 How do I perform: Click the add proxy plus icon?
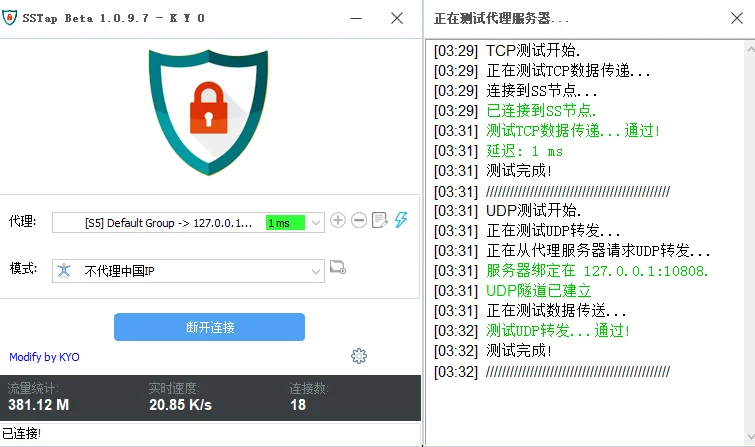[338, 220]
